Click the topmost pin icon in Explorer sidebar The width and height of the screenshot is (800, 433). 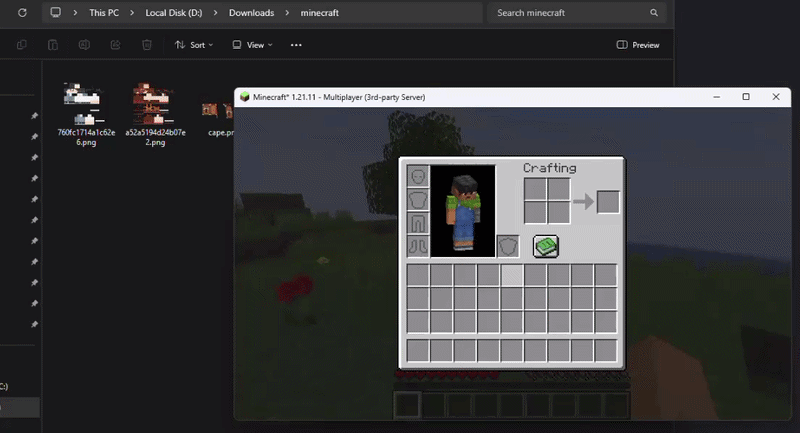coord(34,116)
